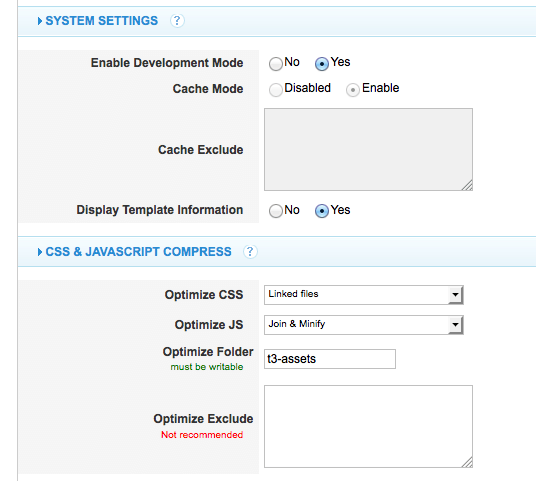This screenshot has height=481, width=536.
Task: Focus the Optimize Exclude text area
Action: [368, 426]
